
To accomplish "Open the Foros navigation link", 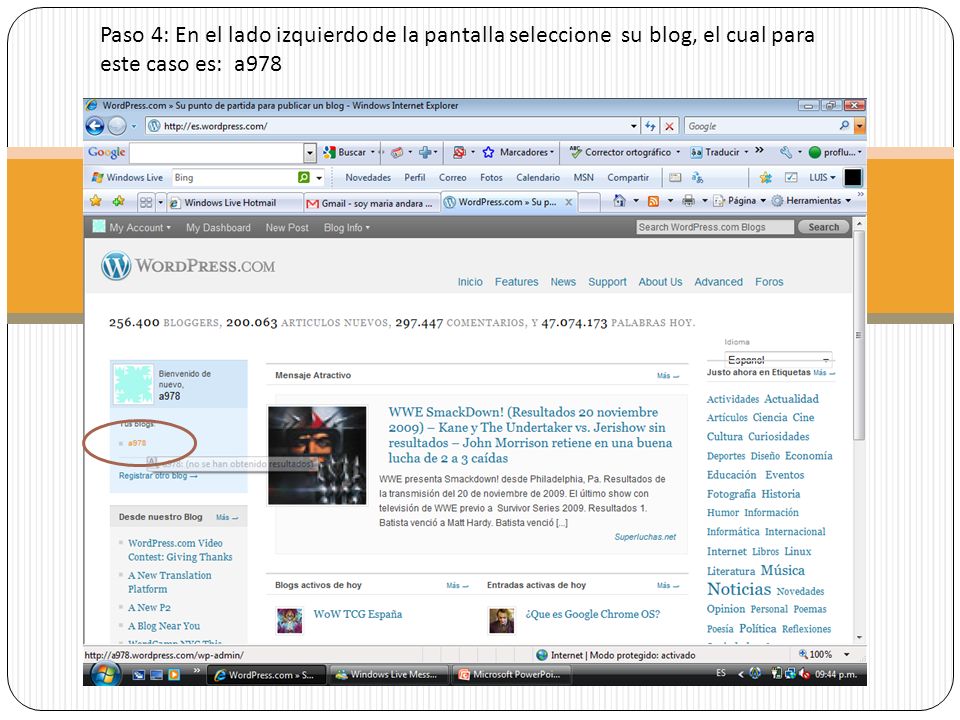I will click(x=769, y=282).
